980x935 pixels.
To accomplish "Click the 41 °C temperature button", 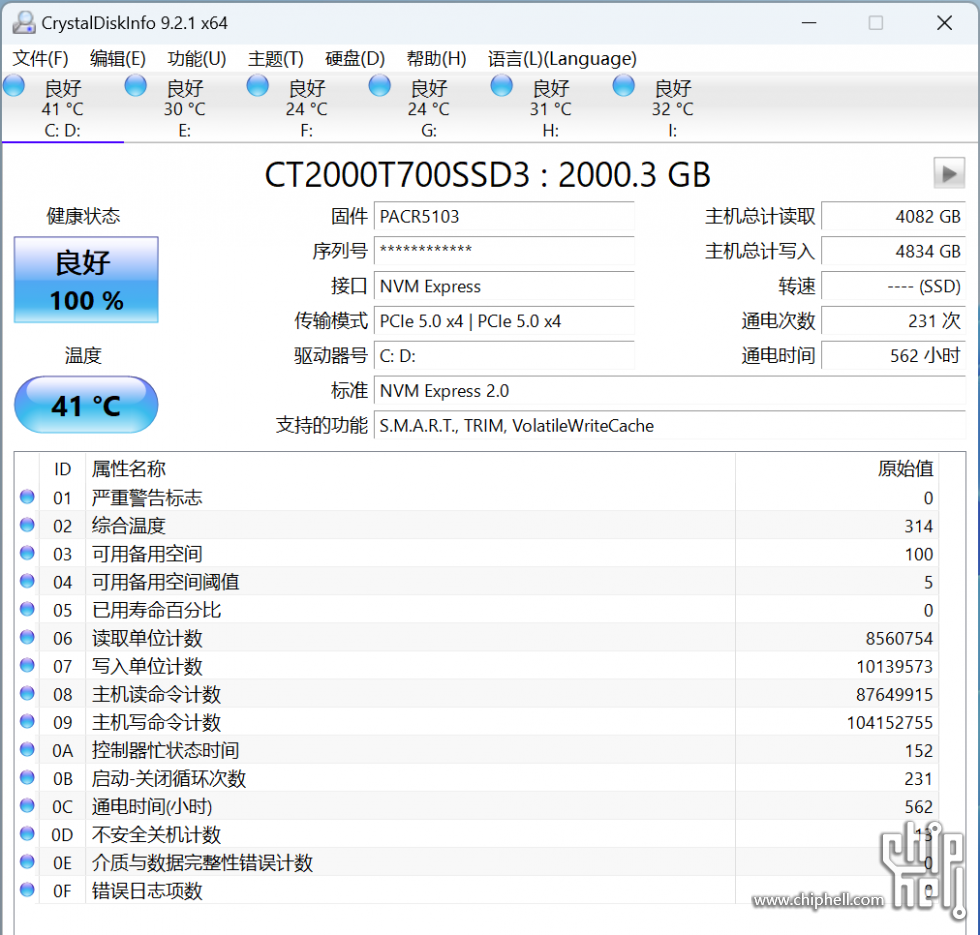I will (86, 405).
